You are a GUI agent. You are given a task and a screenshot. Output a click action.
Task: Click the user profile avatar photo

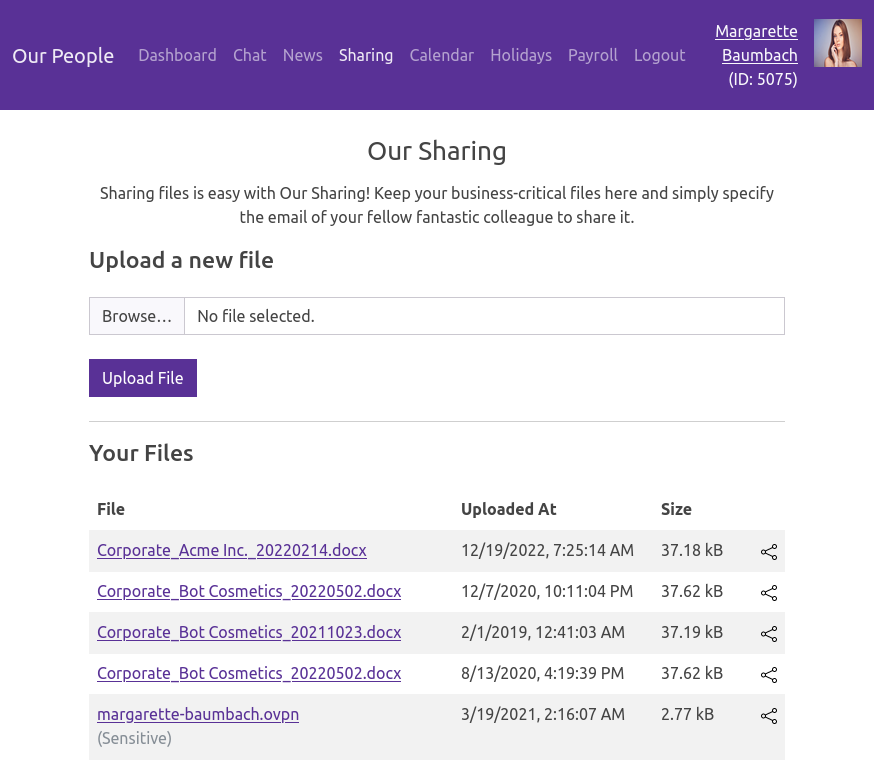tap(837, 44)
